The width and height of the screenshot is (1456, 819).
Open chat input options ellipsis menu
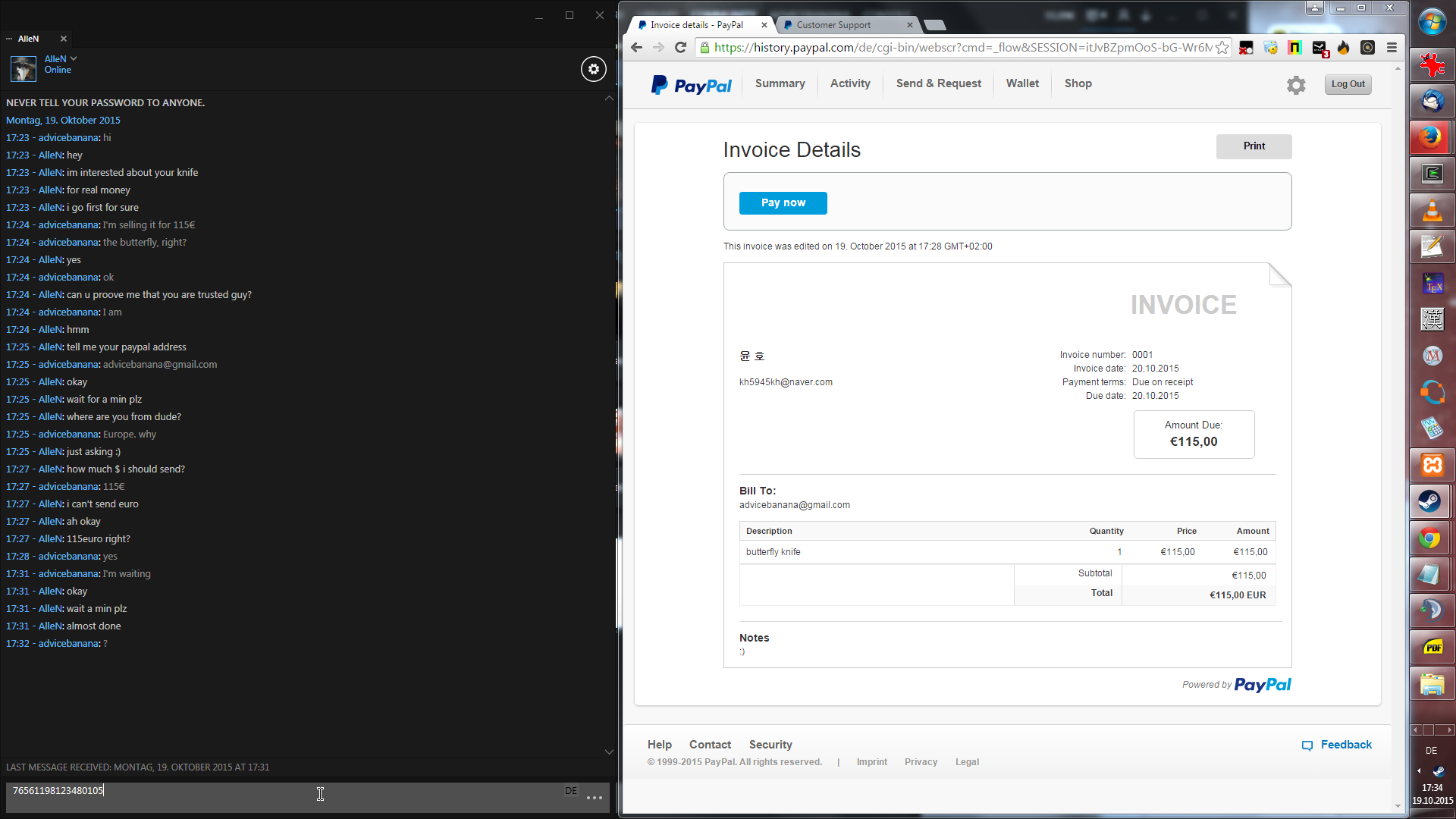coord(595,797)
